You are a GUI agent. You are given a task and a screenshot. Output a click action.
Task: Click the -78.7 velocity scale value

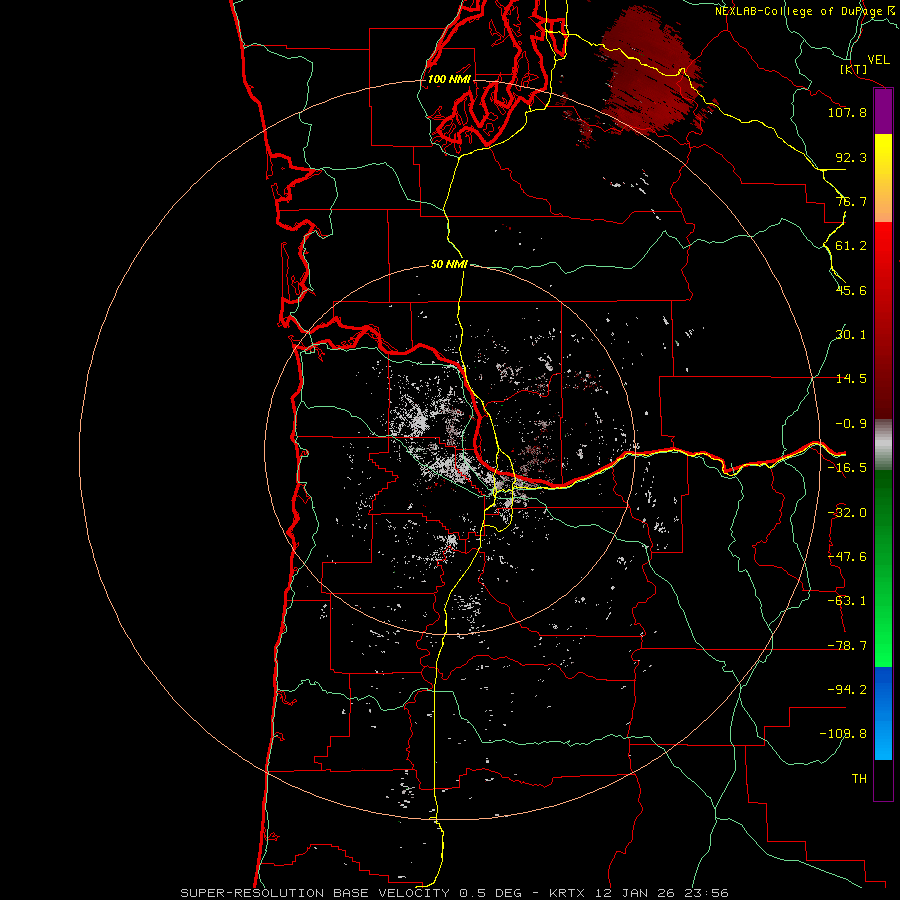(847, 646)
